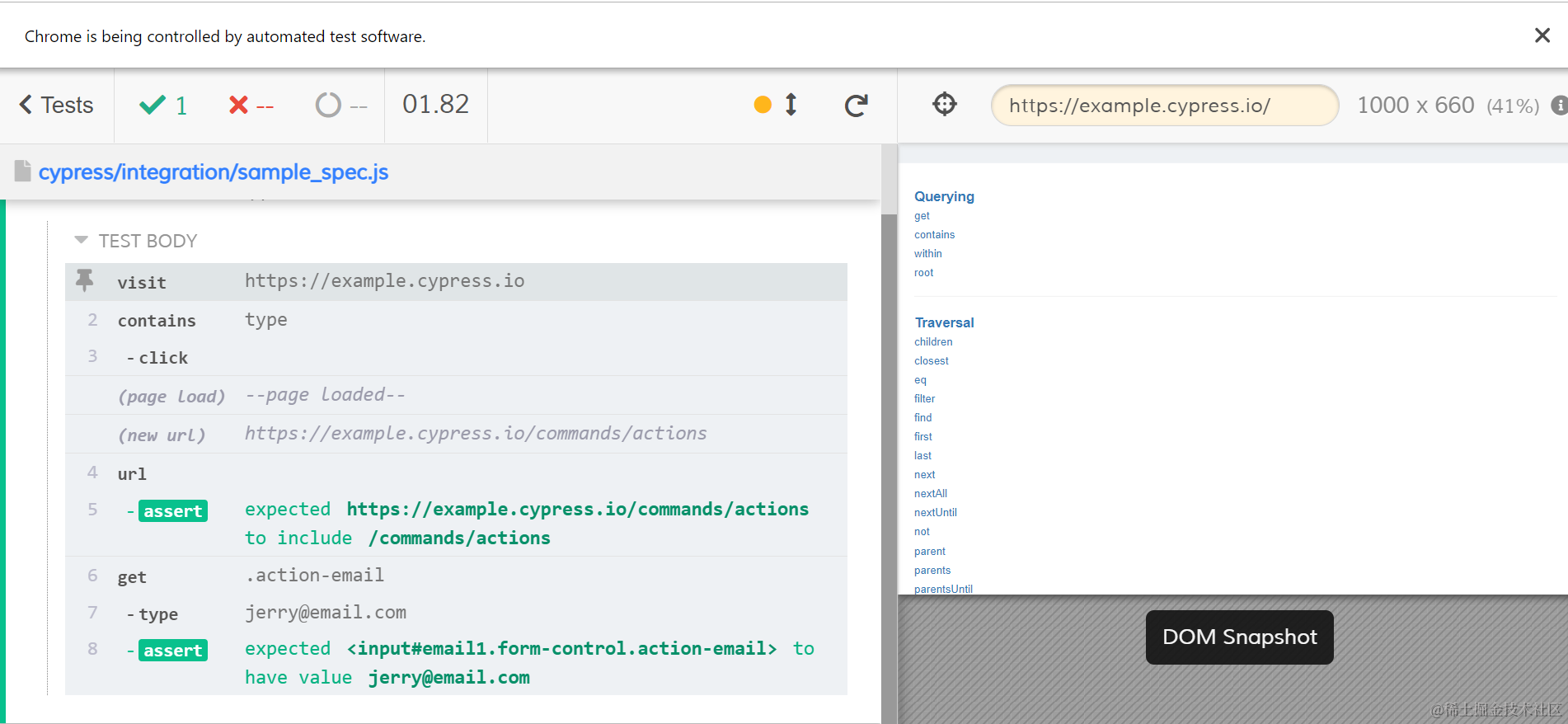Open the closest traversal link
This screenshot has width=1568, height=724.
point(932,361)
